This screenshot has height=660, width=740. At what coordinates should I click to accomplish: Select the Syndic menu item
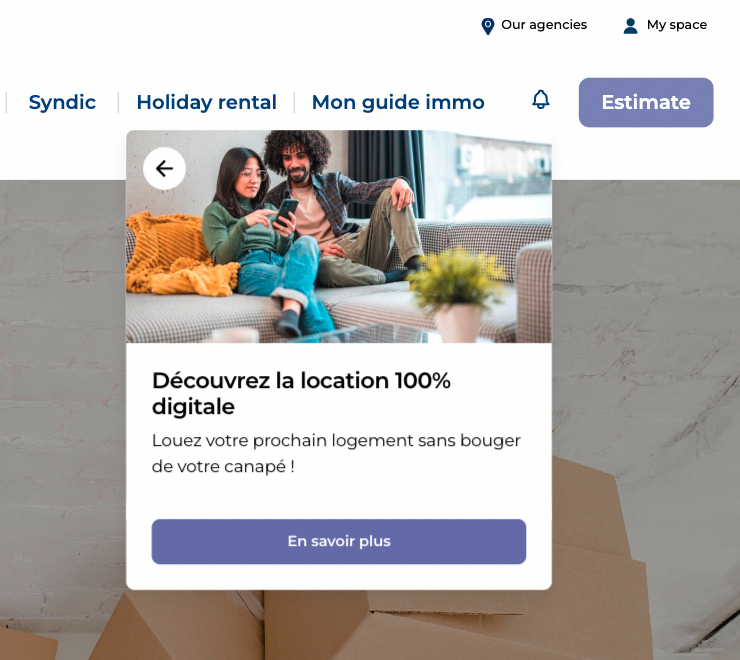point(62,102)
